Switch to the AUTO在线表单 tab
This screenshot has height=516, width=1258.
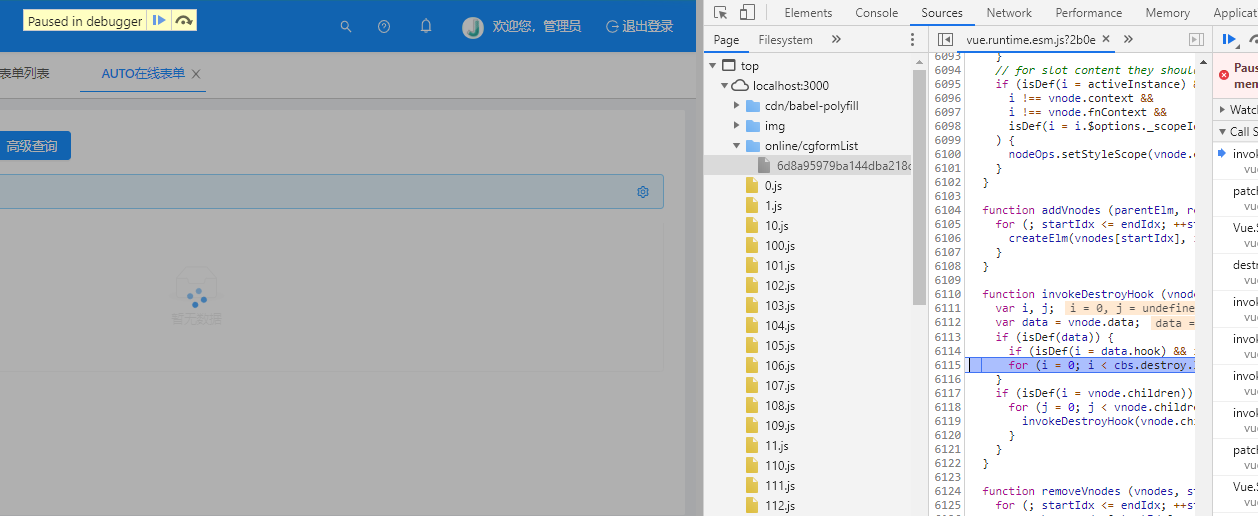143,74
